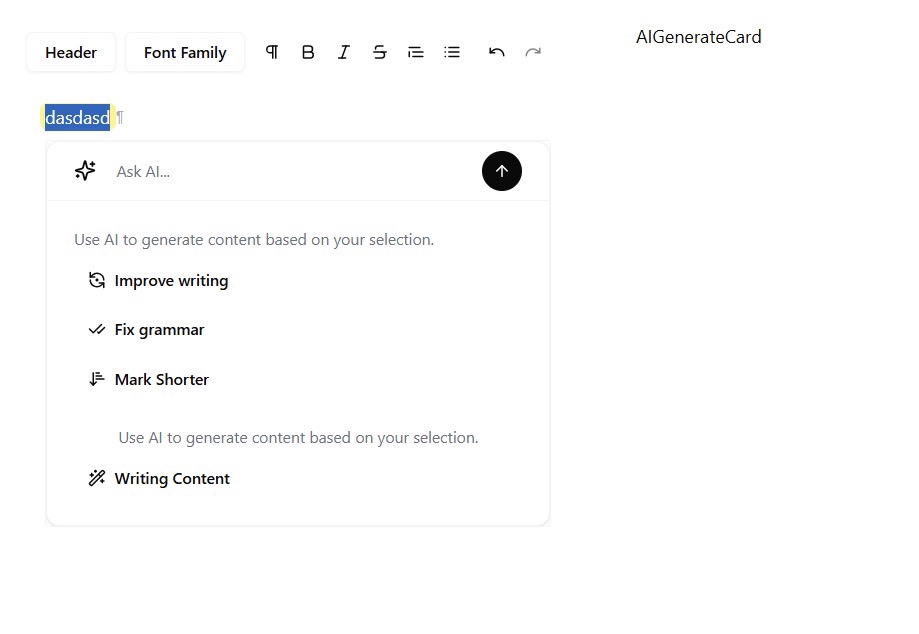
Task: Click the AI sparkle icon
Action: [86, 171]
